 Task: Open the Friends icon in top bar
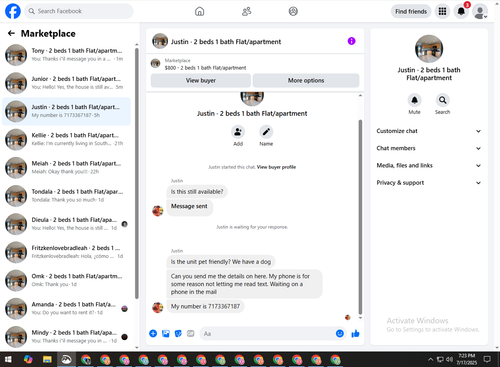(246, 11)
